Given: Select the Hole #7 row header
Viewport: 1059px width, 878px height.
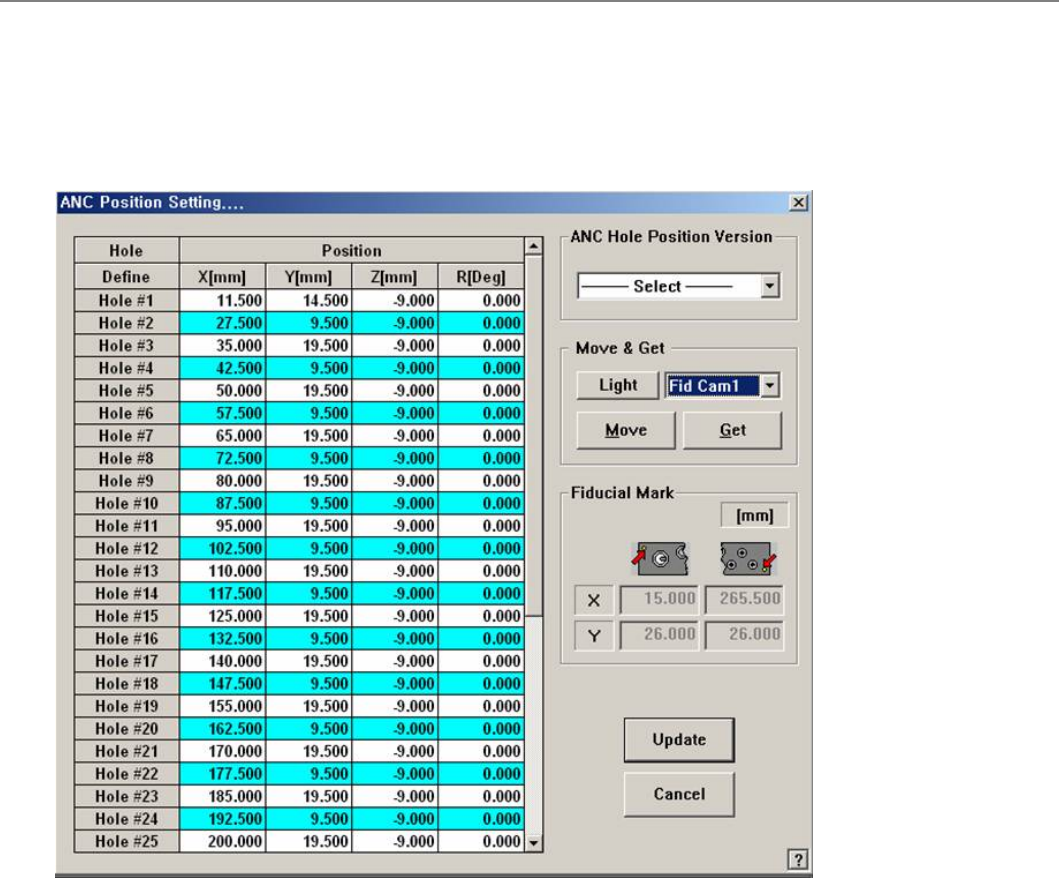Looking at the screenshot, I should click(126, 436).
